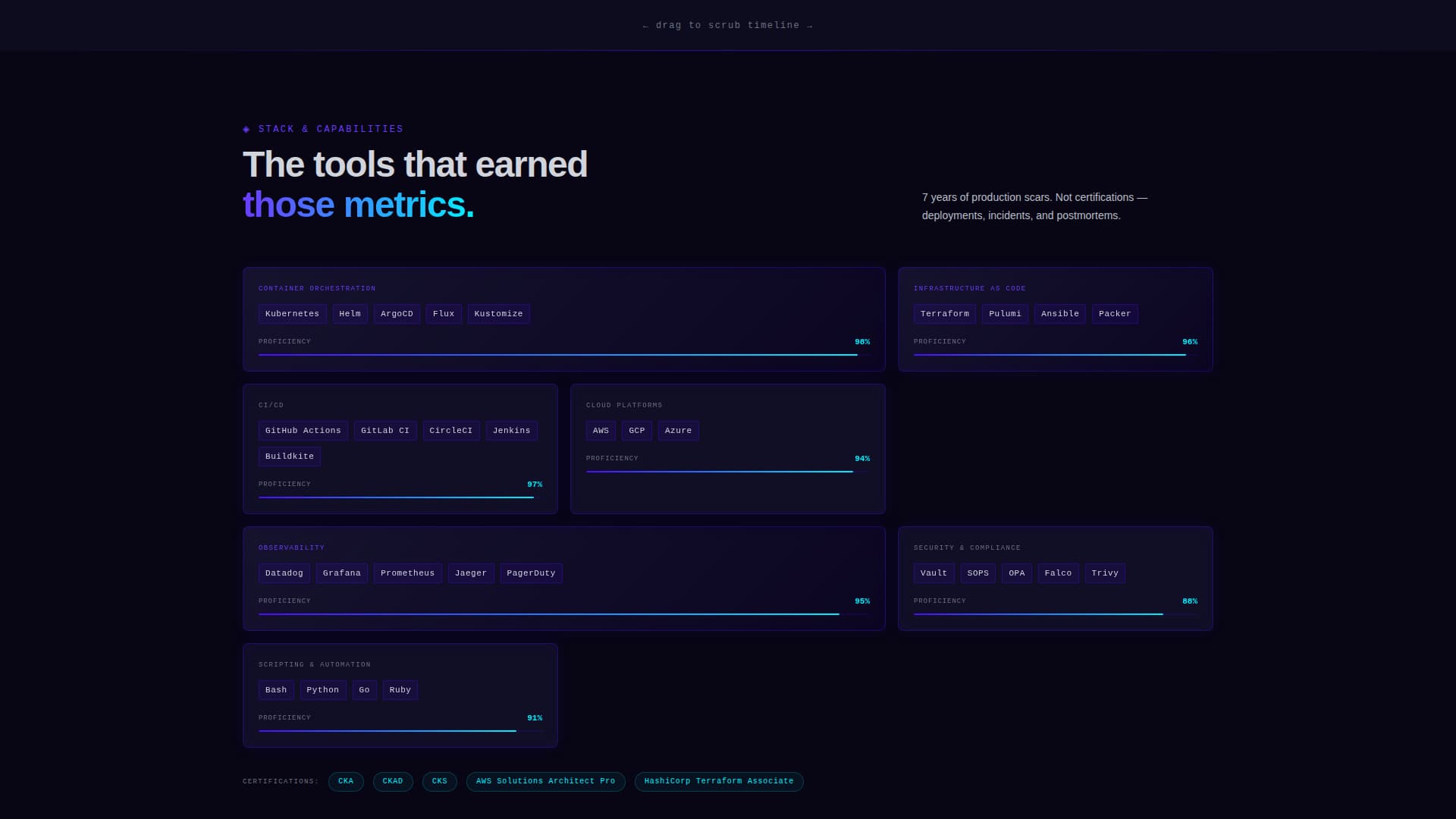Screen dimensions: 1456x819
Task: Click the Trivy tag
Action: click(x=1105, y=573)
